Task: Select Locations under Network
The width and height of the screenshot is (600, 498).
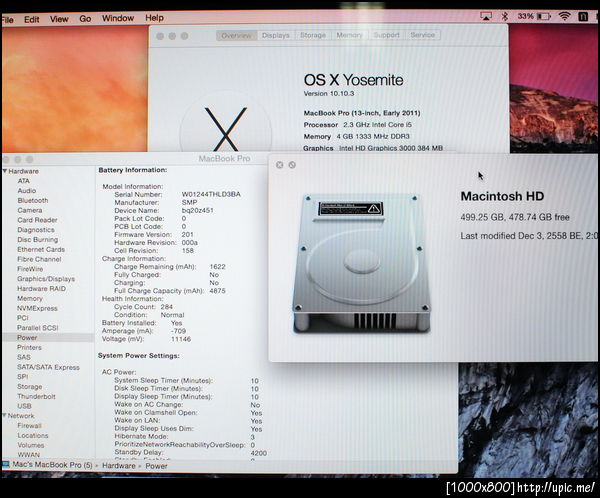Action: click(33, 435)
